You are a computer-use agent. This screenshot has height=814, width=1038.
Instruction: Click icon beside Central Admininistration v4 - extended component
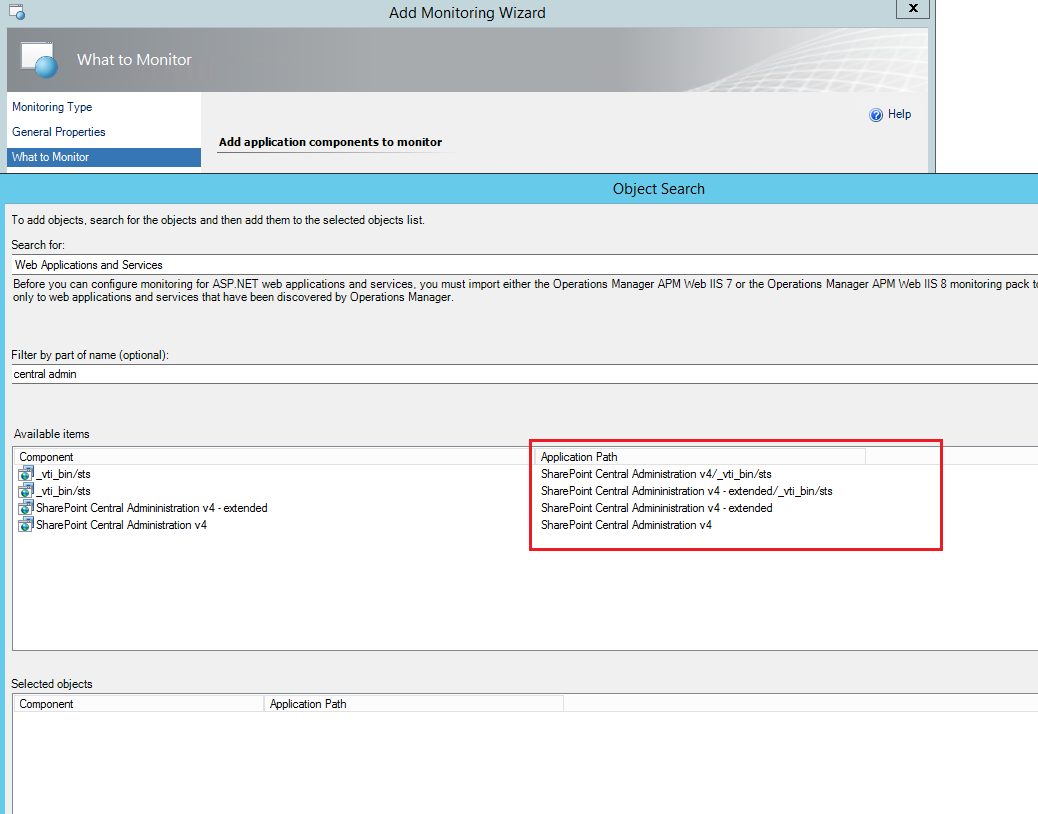tap(26, 508)
